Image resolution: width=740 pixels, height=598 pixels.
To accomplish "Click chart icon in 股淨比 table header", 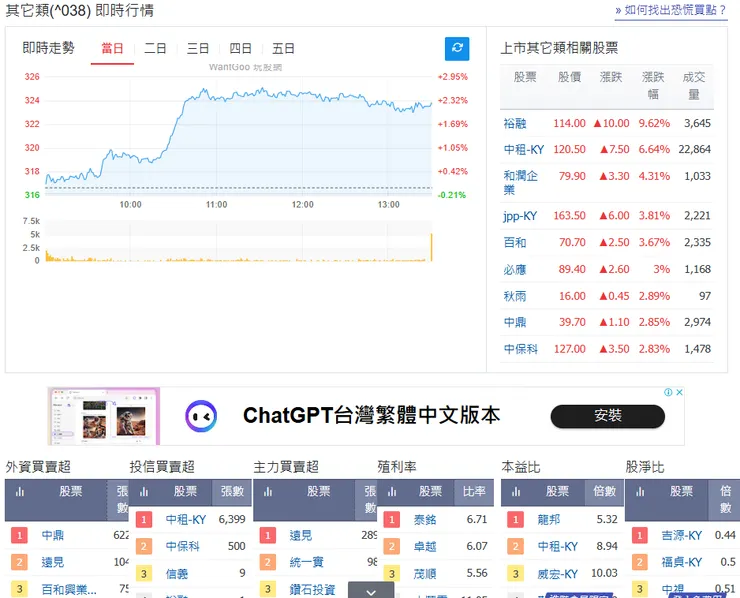I will (640, 492).
